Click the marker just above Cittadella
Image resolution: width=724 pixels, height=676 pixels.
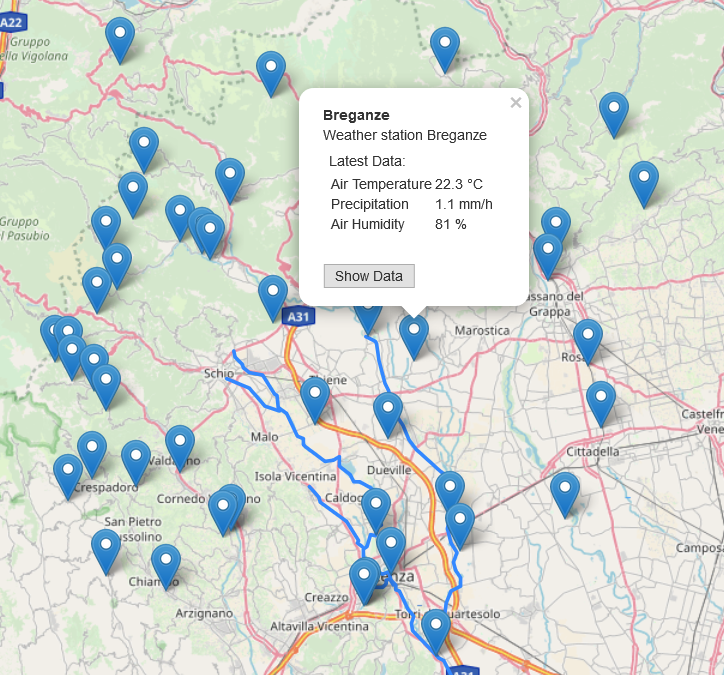[x=601, y=400]
